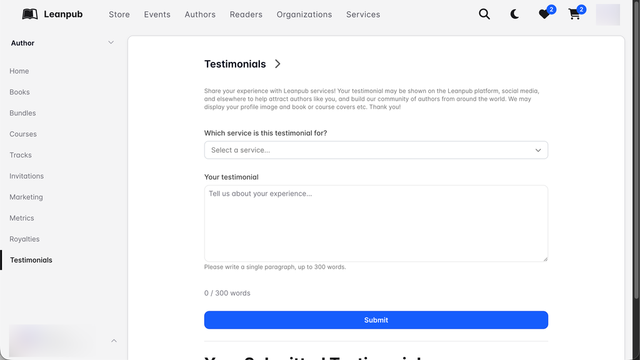Click the user avatar in top bar
The height and width of the screenshot is (360, 640).
[x=608, y=14]
